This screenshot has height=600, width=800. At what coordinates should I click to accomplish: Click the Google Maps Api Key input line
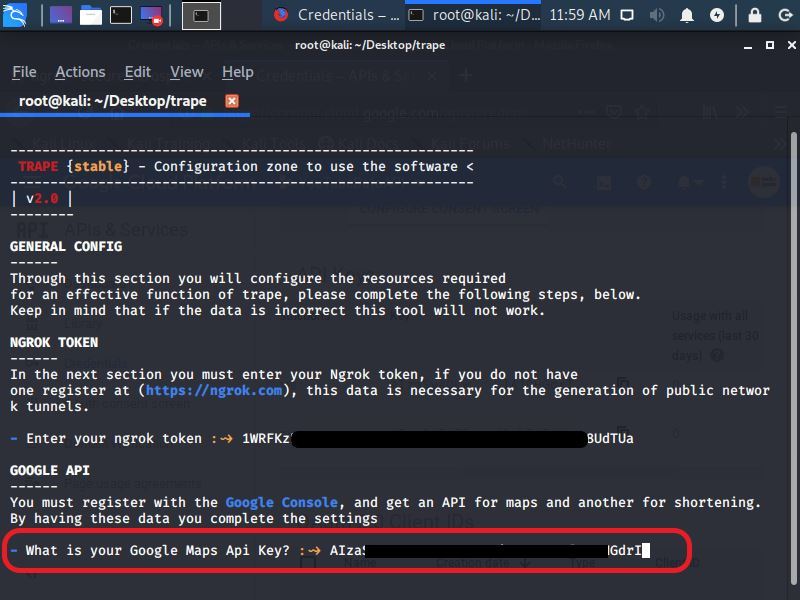330,551
